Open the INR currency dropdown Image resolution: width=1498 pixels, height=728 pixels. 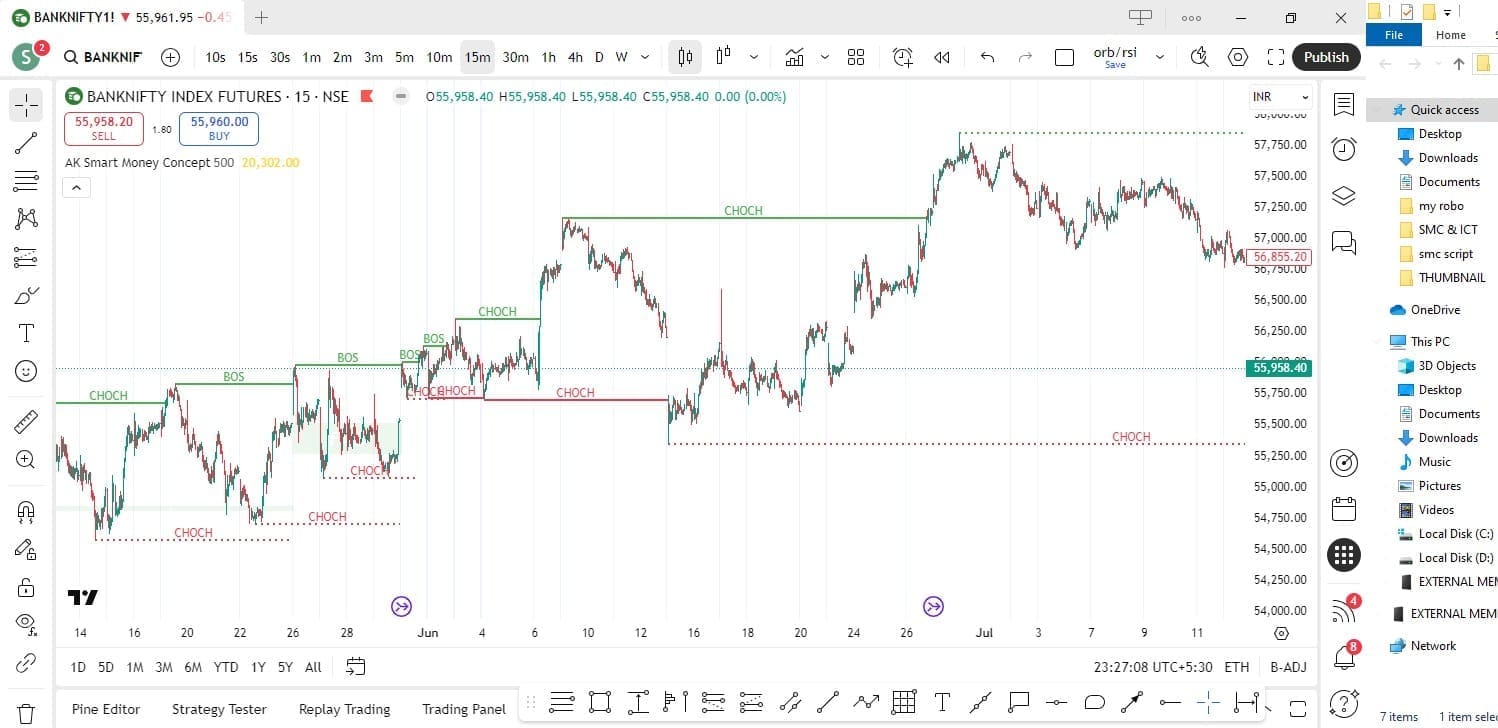(x=1280, y=97)
